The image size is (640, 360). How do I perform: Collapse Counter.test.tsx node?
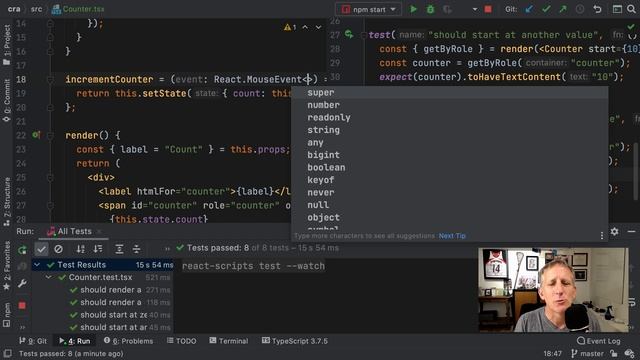point(49,277)
